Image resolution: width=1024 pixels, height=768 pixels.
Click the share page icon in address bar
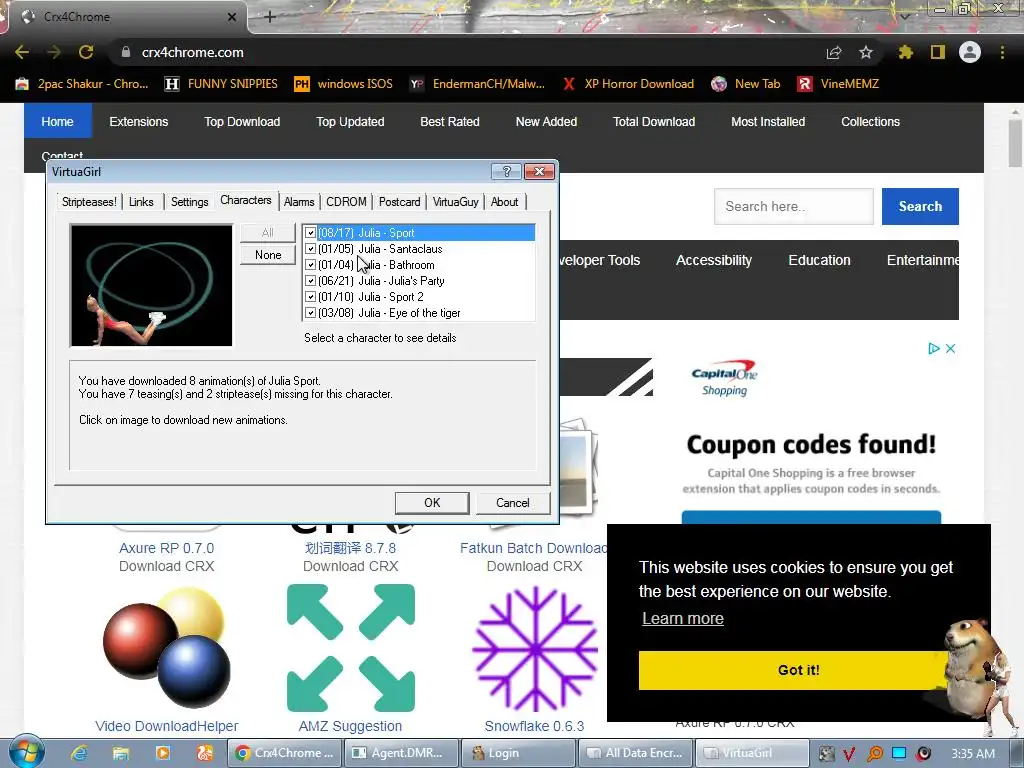(834, 52)
